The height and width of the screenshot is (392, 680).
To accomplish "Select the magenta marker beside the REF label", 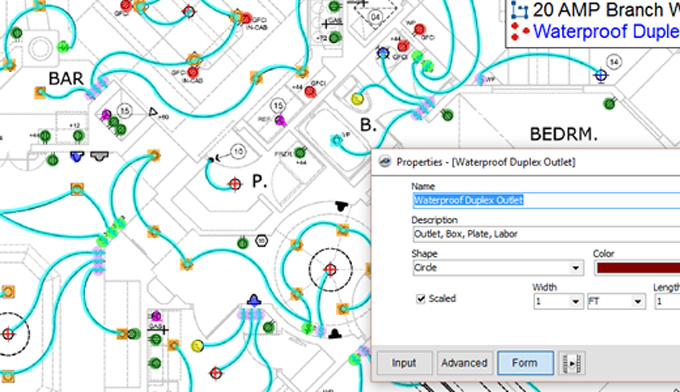I will tap(281, 120).
